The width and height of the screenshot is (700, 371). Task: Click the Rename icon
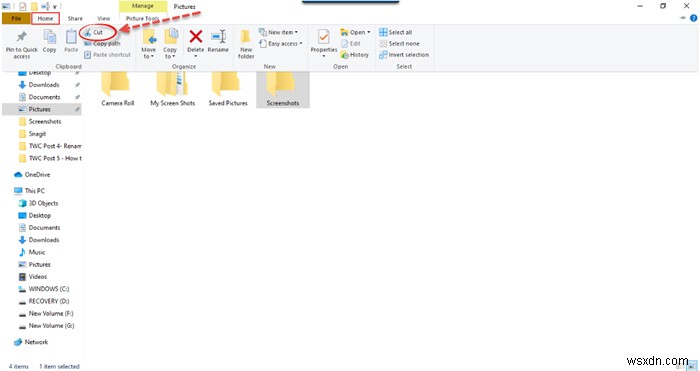click(x=218, y=37)
